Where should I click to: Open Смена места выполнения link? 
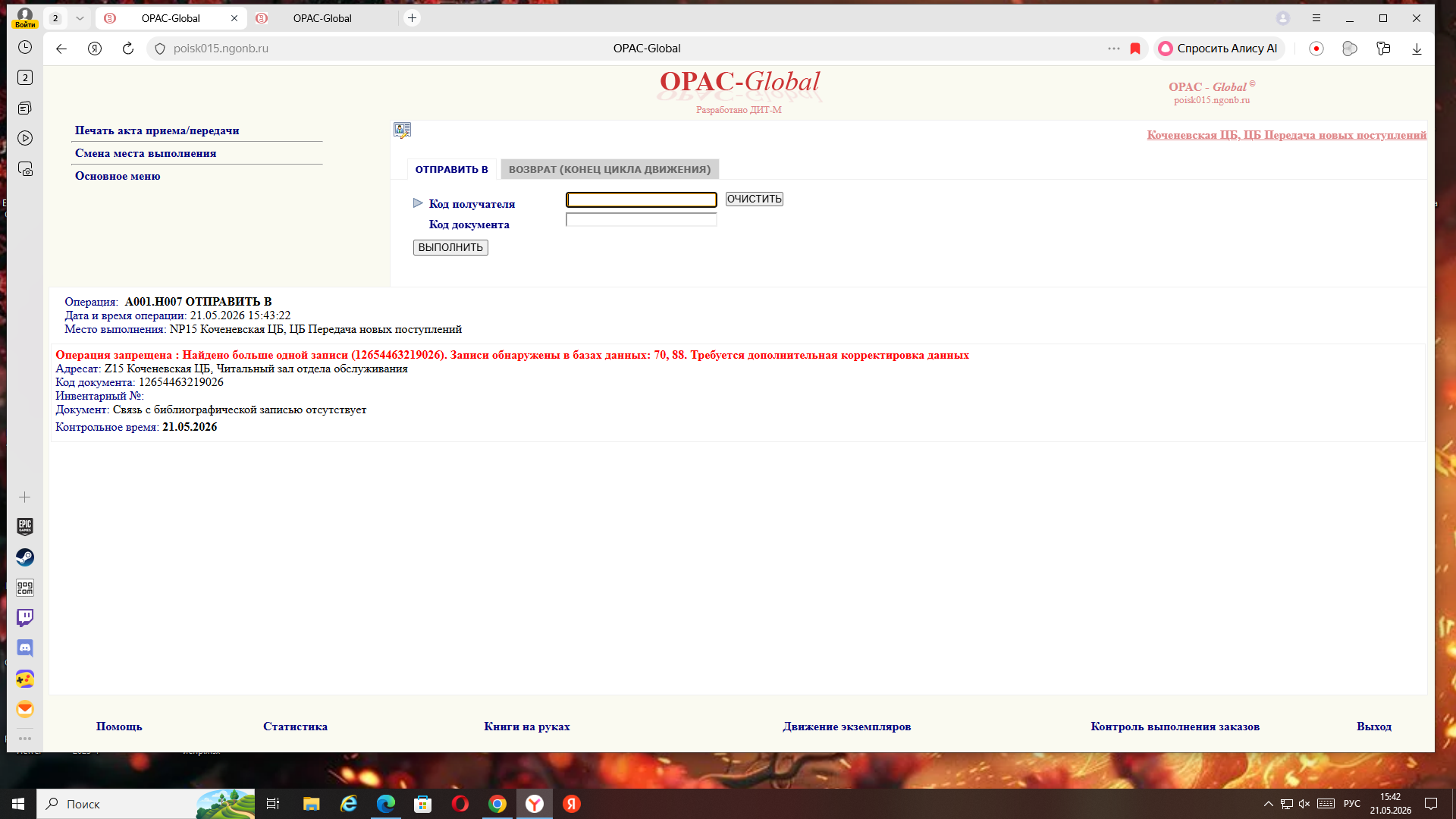[146, 153]
